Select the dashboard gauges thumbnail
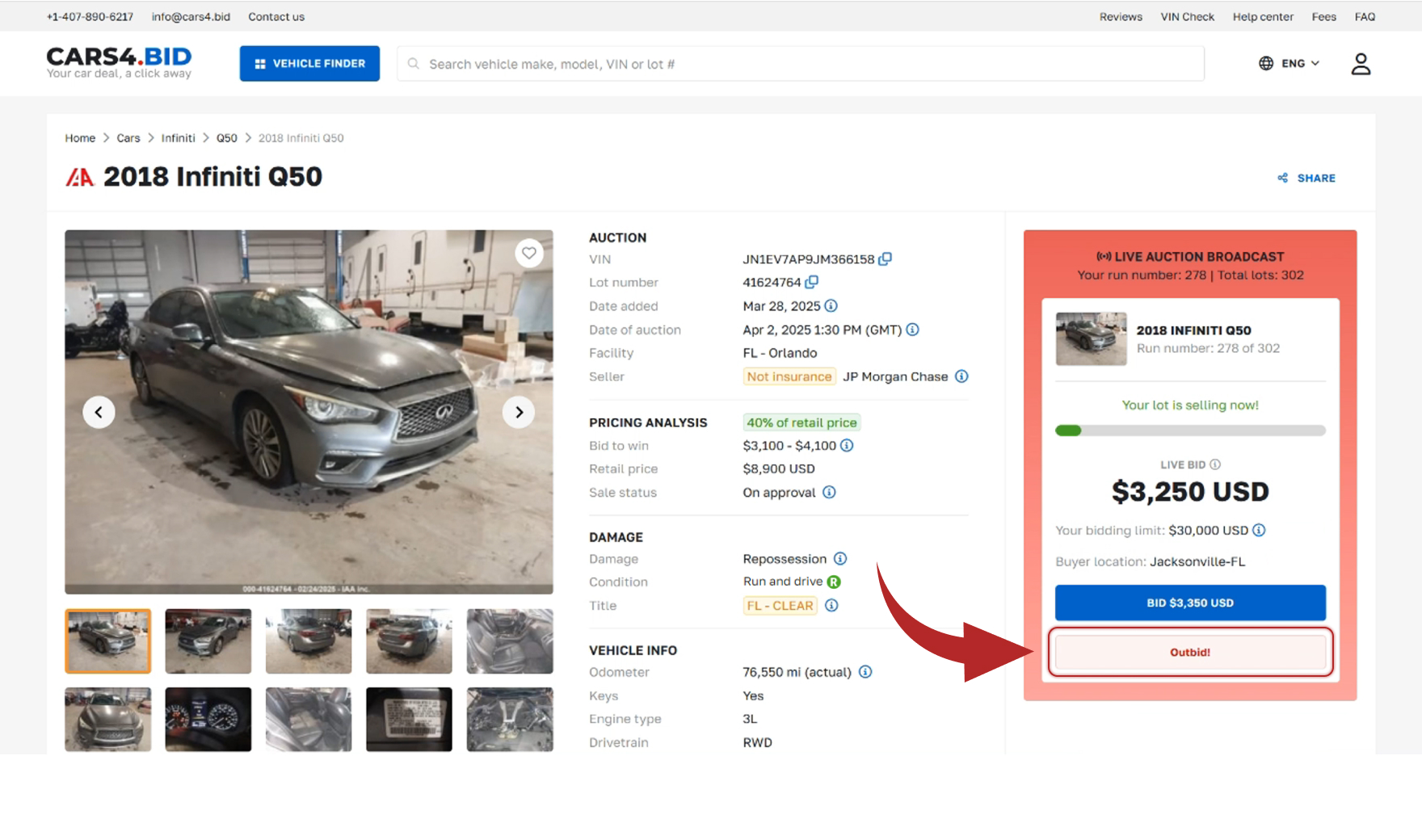This screenshot has width=1422, height=840. click(208, 720)
